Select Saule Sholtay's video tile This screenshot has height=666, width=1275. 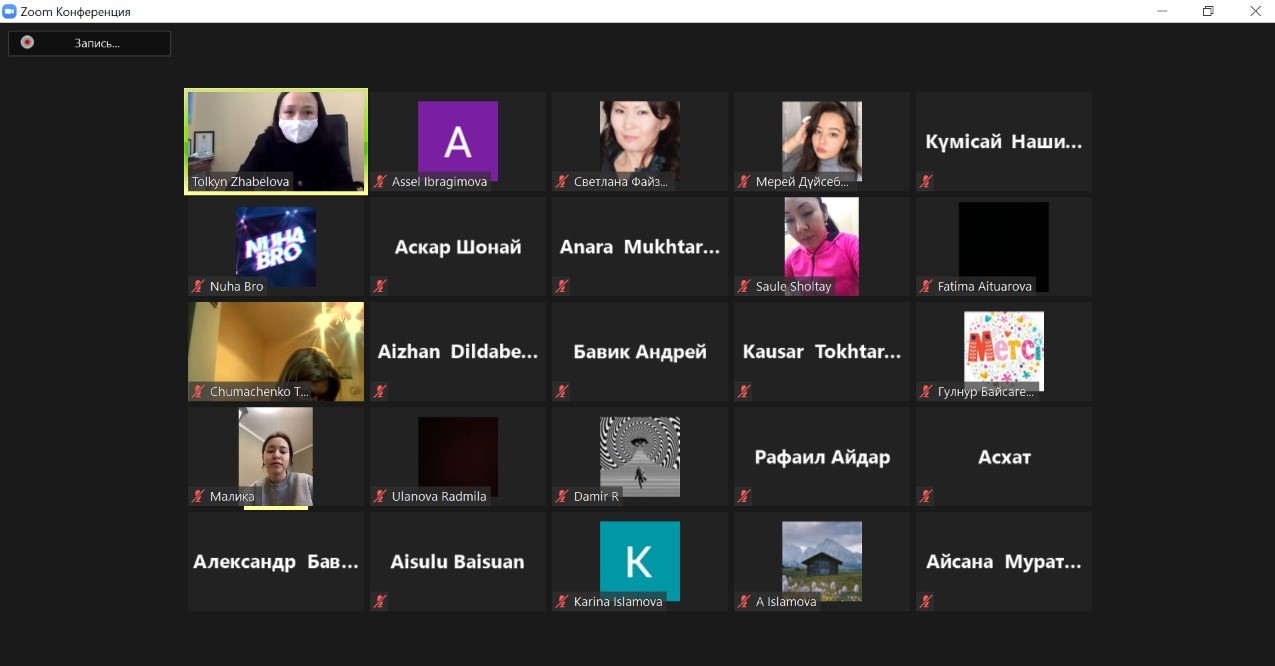(822, 246)
